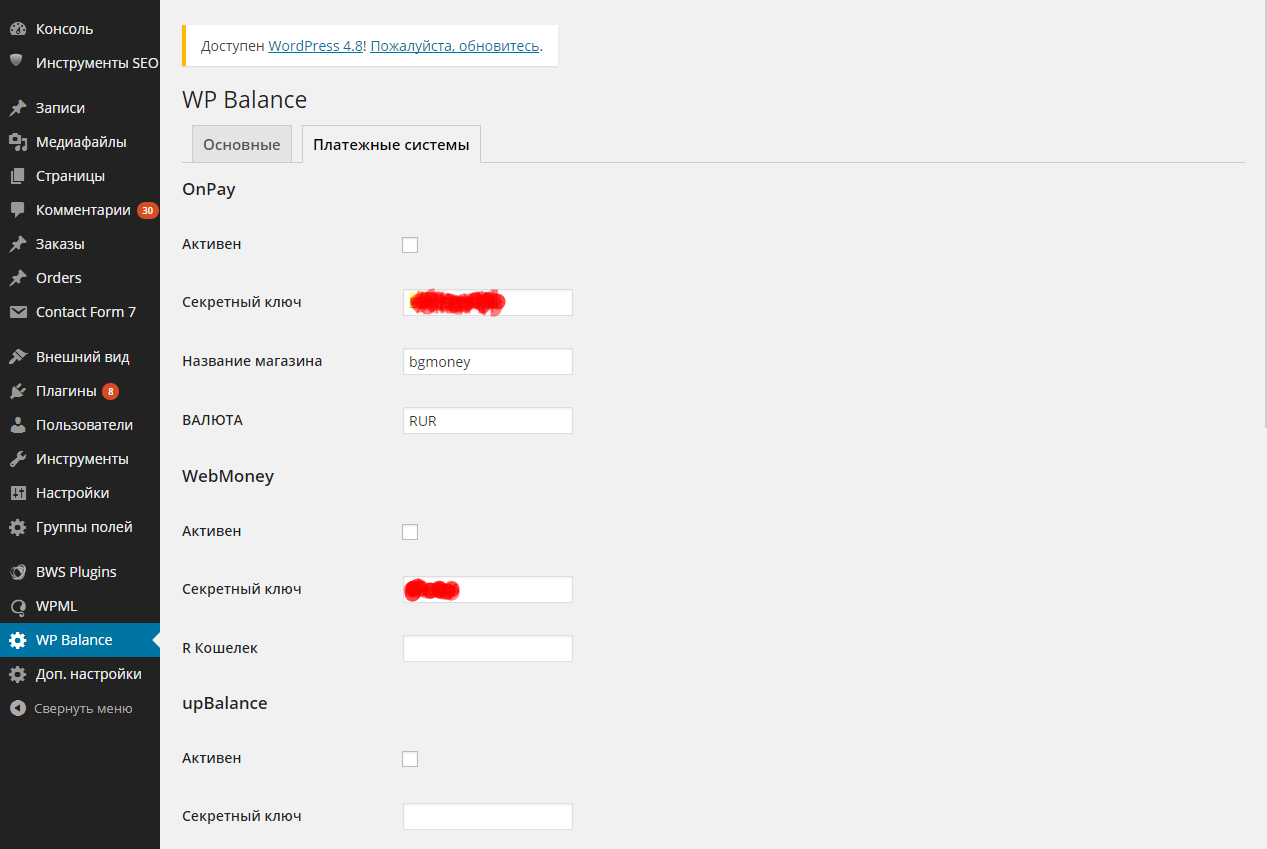1267x849 pixels.
Task: Click the Внешний вид brush icon
Action: (x=17, y=357)
